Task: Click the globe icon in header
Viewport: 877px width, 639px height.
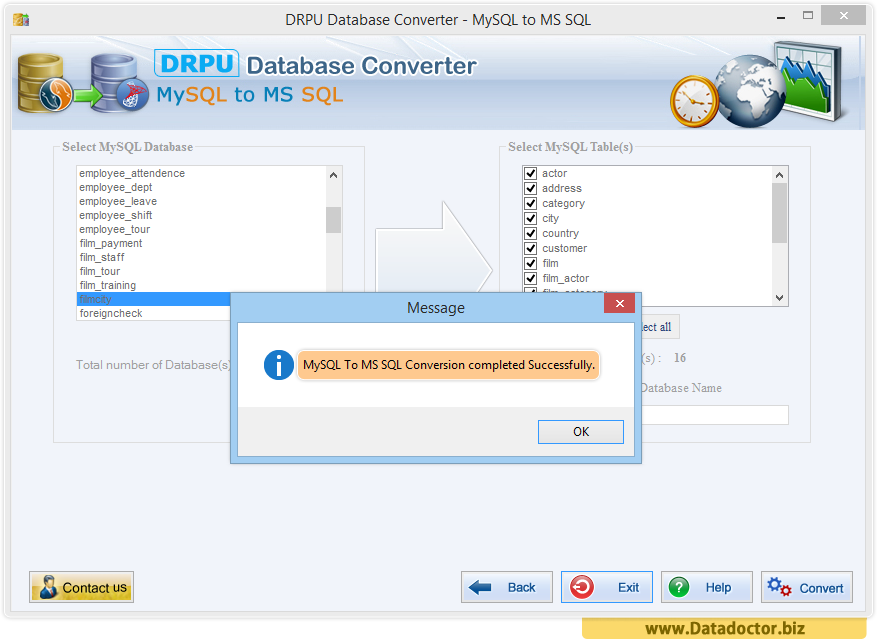Action: click(751, 91)
